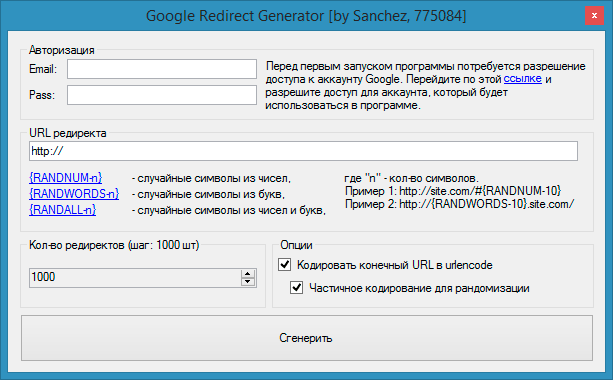Image resolution: width=613 pixels, height=380 pixels.
Task: Click 'случайные символы из букв,' description
Action: (x=211, y=194)
